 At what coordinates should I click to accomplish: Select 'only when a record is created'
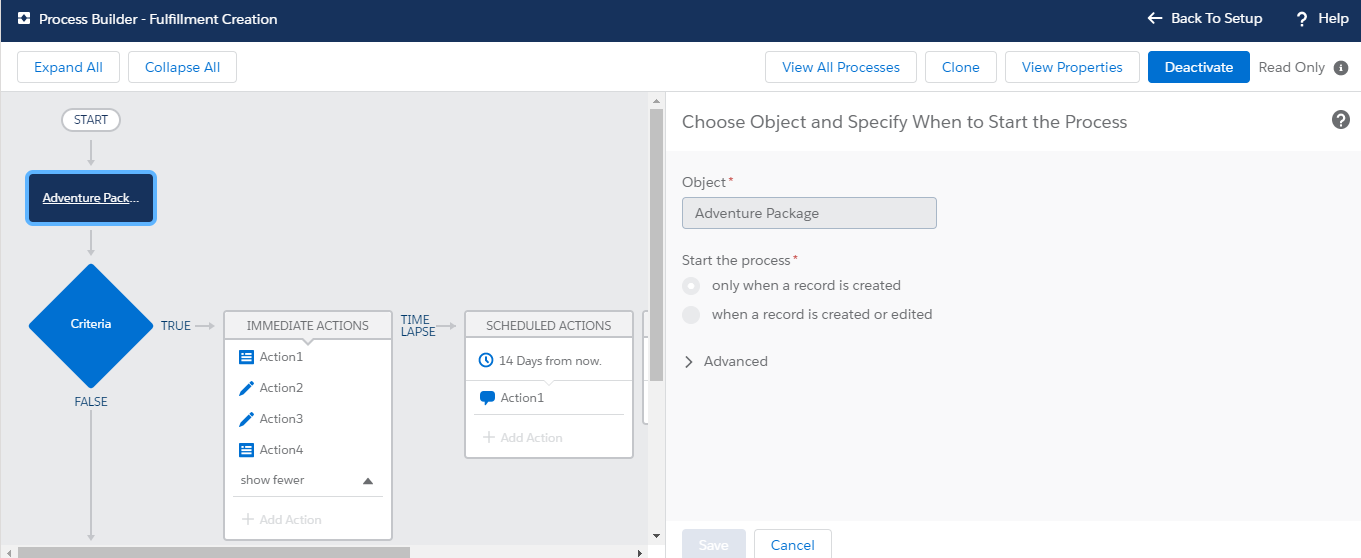pyautogui.click(x=691, y=286)
